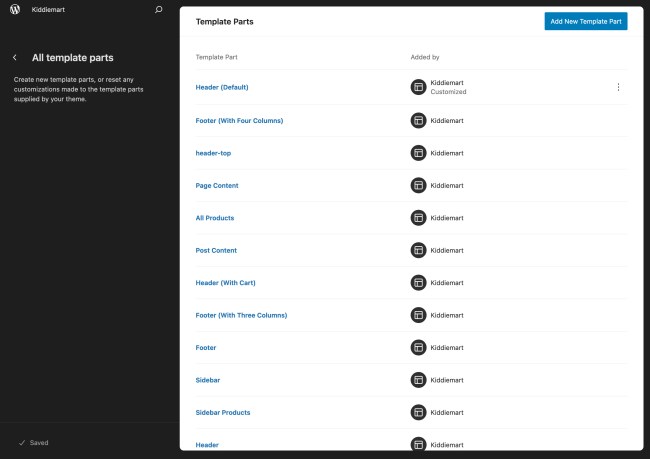Go back using the left chevron
Viewport: 650px width, 459px height.
15,58
